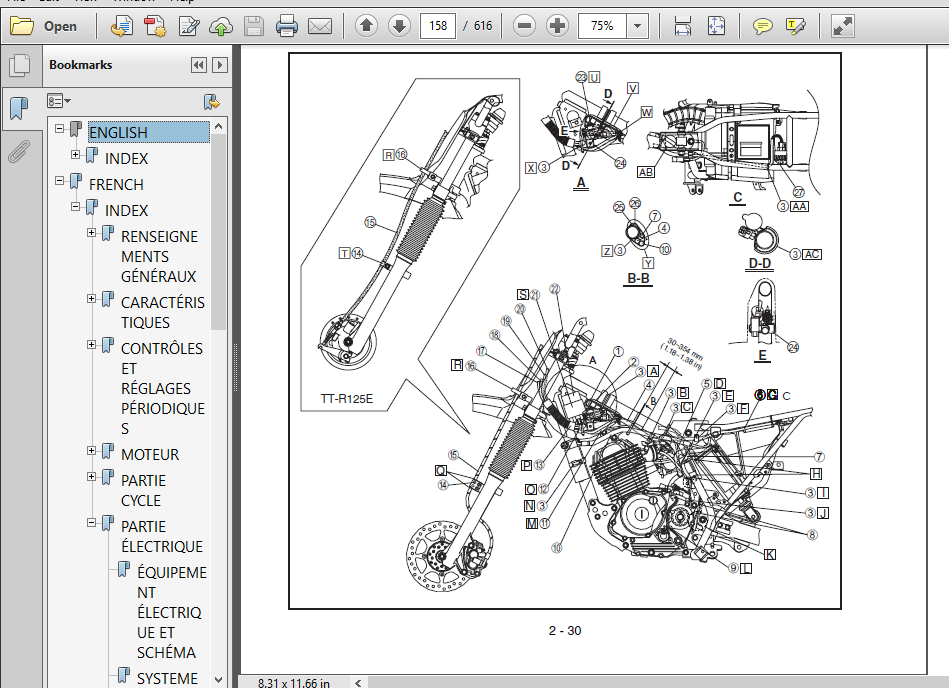Expand the Bookmarks panel with right arrow
The image size is (949, 688).
220,65
